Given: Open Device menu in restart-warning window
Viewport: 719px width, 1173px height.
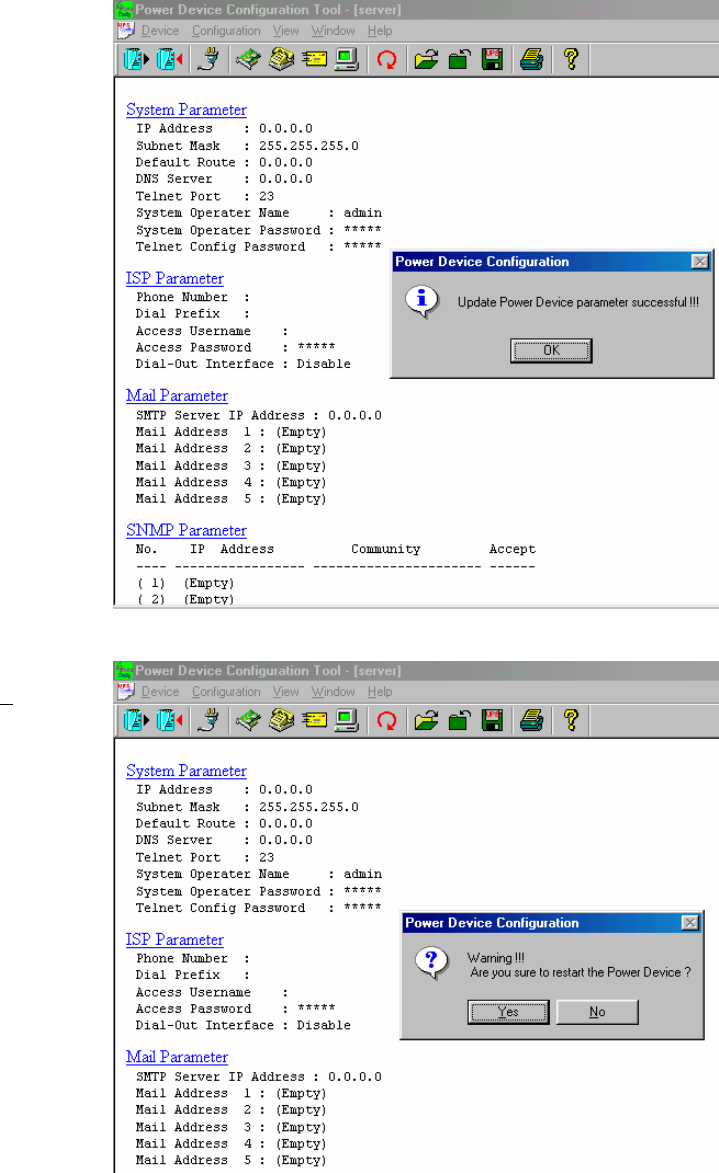Looking at the screenshot, I should tap(160, 692).
